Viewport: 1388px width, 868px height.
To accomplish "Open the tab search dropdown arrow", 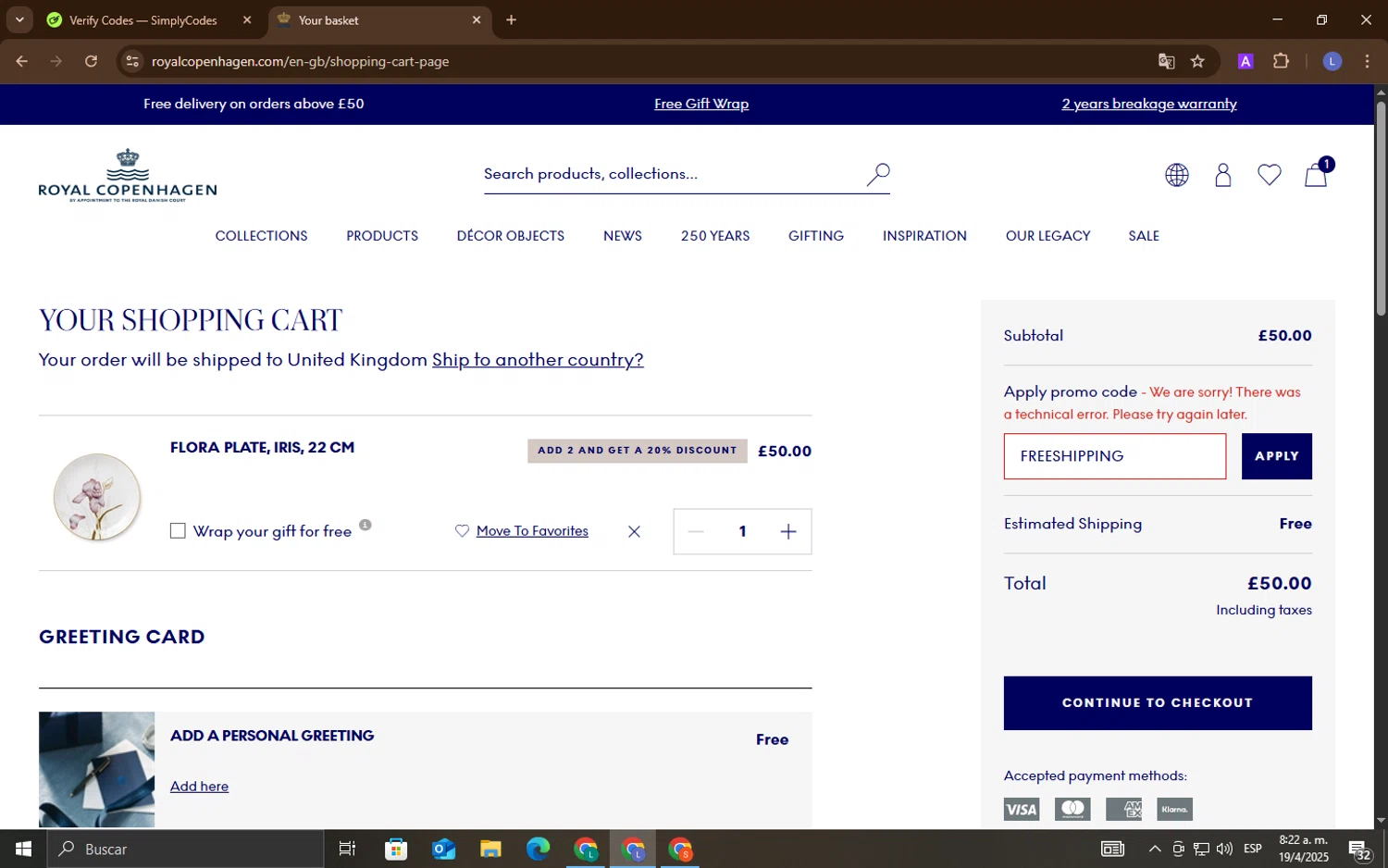I will (x=19, y=19).
